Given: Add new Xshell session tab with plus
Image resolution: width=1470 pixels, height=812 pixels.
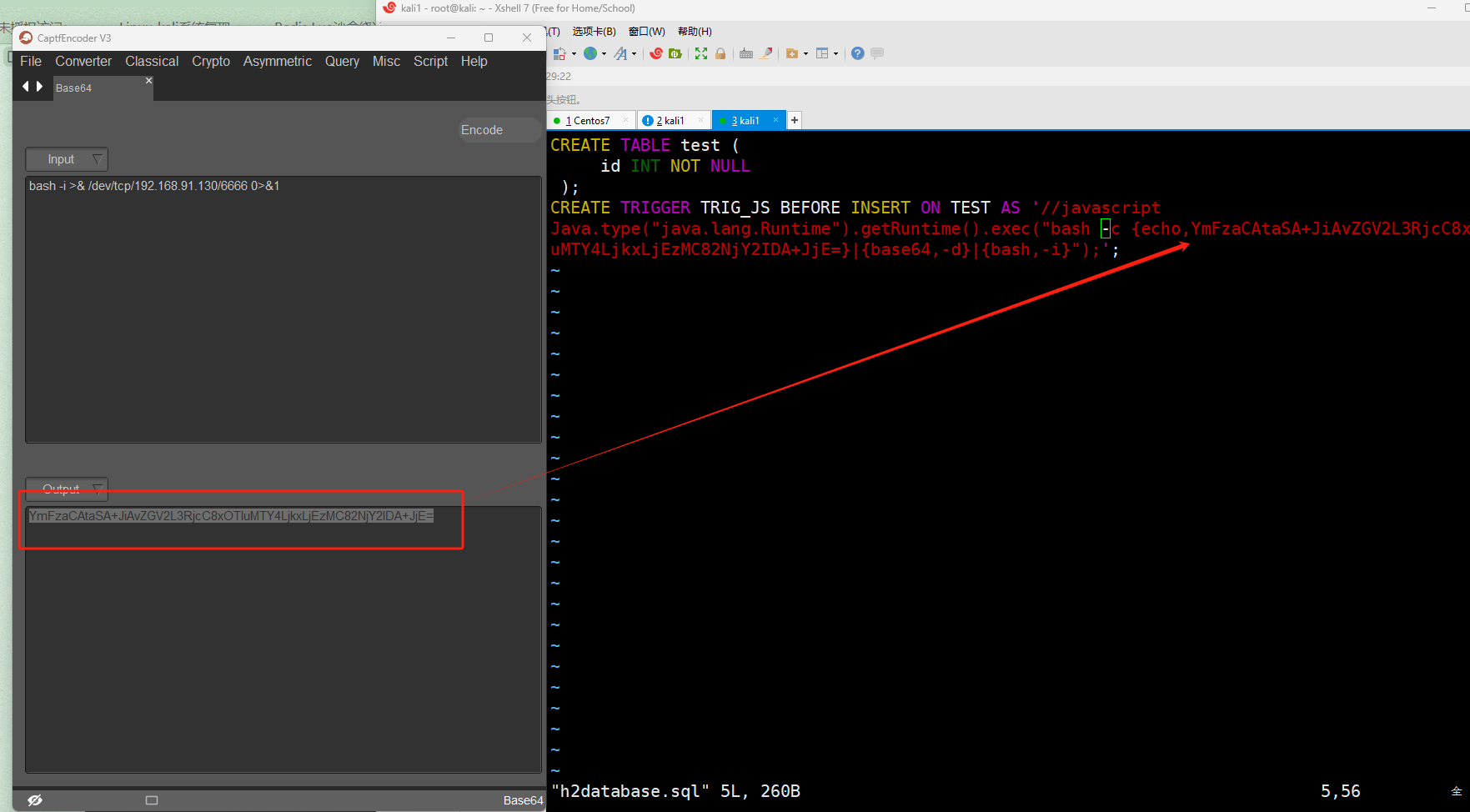Looking at the screenshot, I should point(795,120).
